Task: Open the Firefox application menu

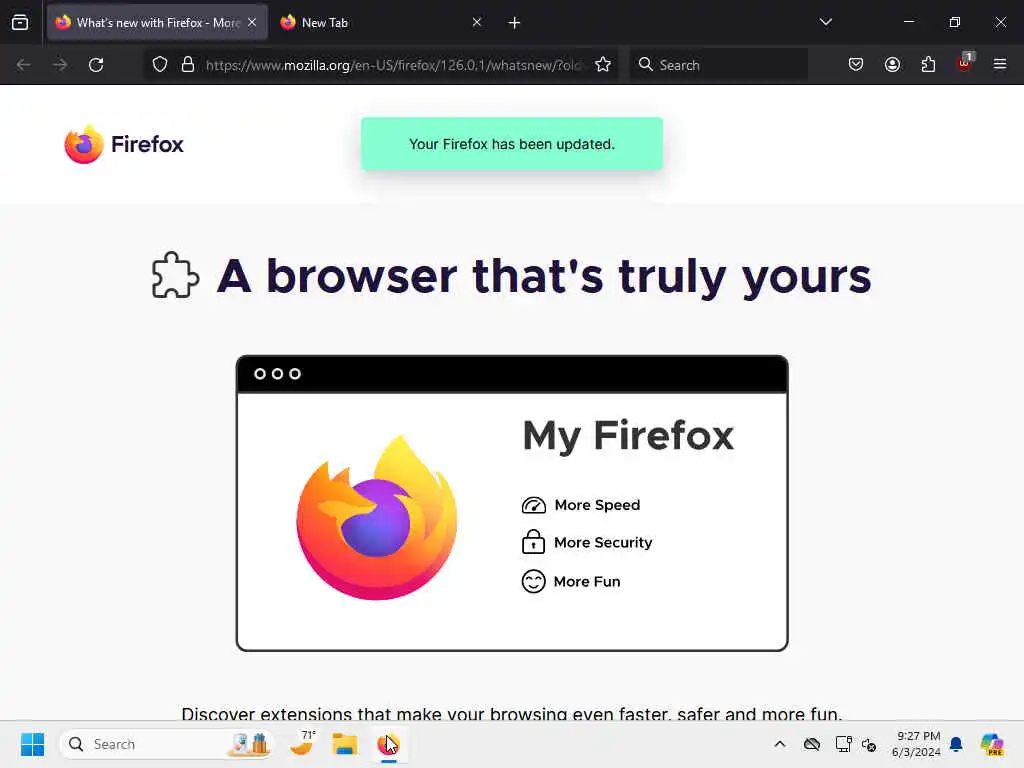Action: click(1000, 65)
